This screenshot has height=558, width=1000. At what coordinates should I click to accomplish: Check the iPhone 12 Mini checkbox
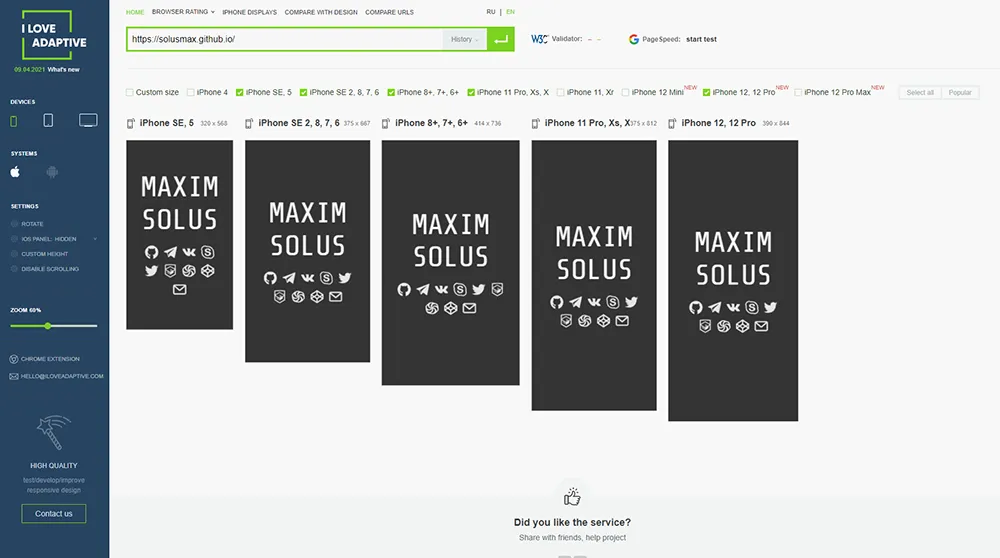pyautogui.click(x=625, y=92)
